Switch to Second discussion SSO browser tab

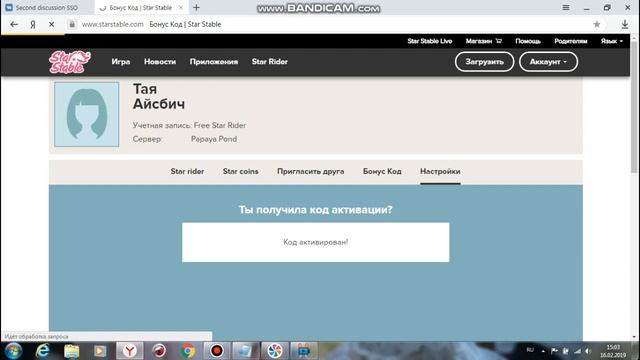[47, 7]
